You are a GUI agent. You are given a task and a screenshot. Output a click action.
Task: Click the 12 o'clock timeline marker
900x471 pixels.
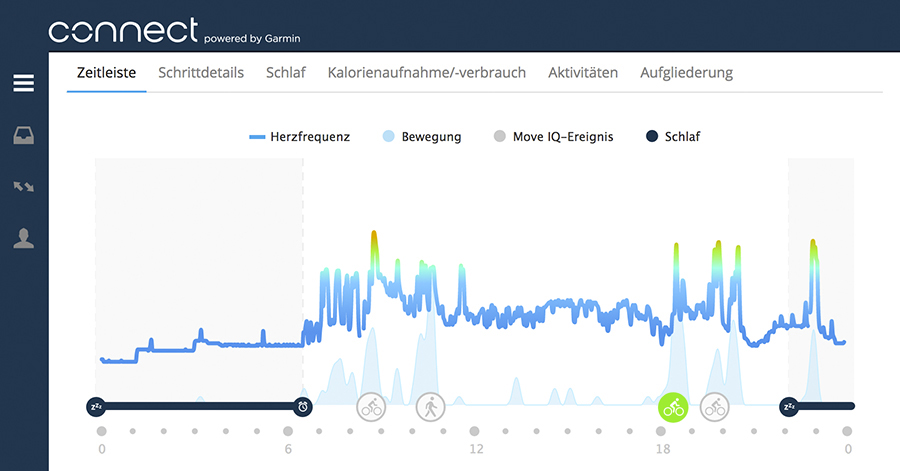[x=475, y=431]
